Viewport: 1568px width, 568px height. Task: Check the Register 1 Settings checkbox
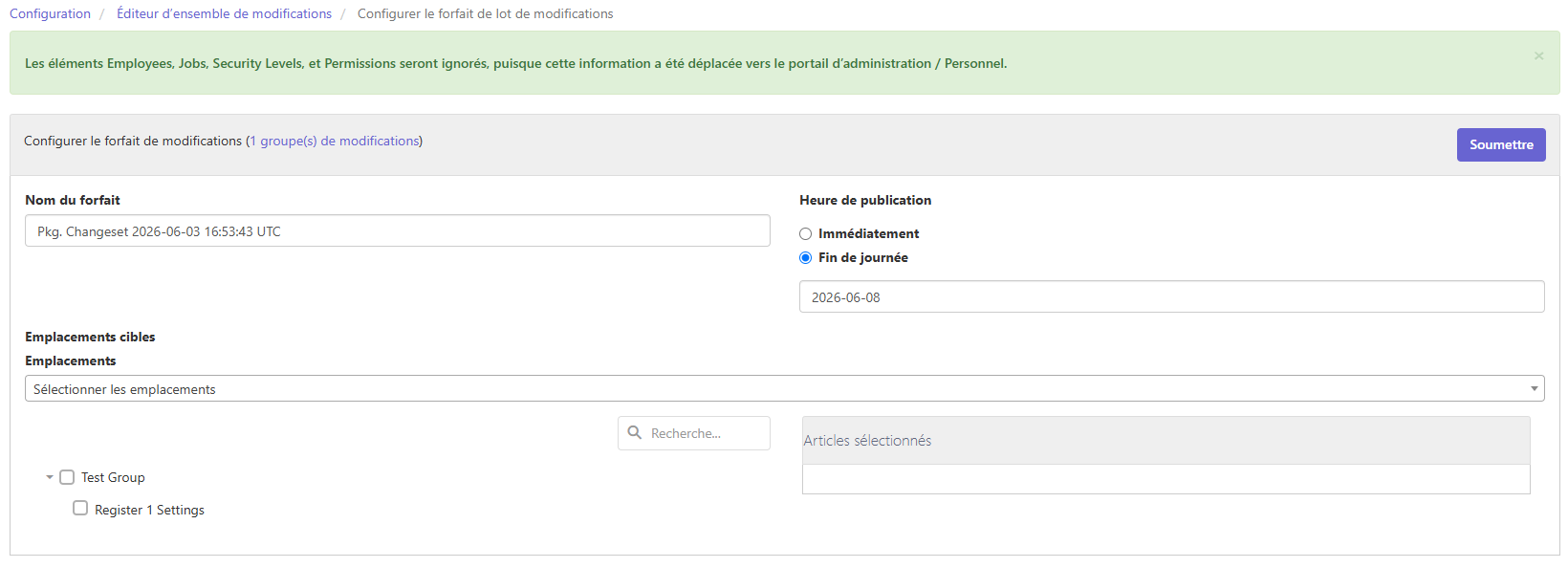point(80,509)
